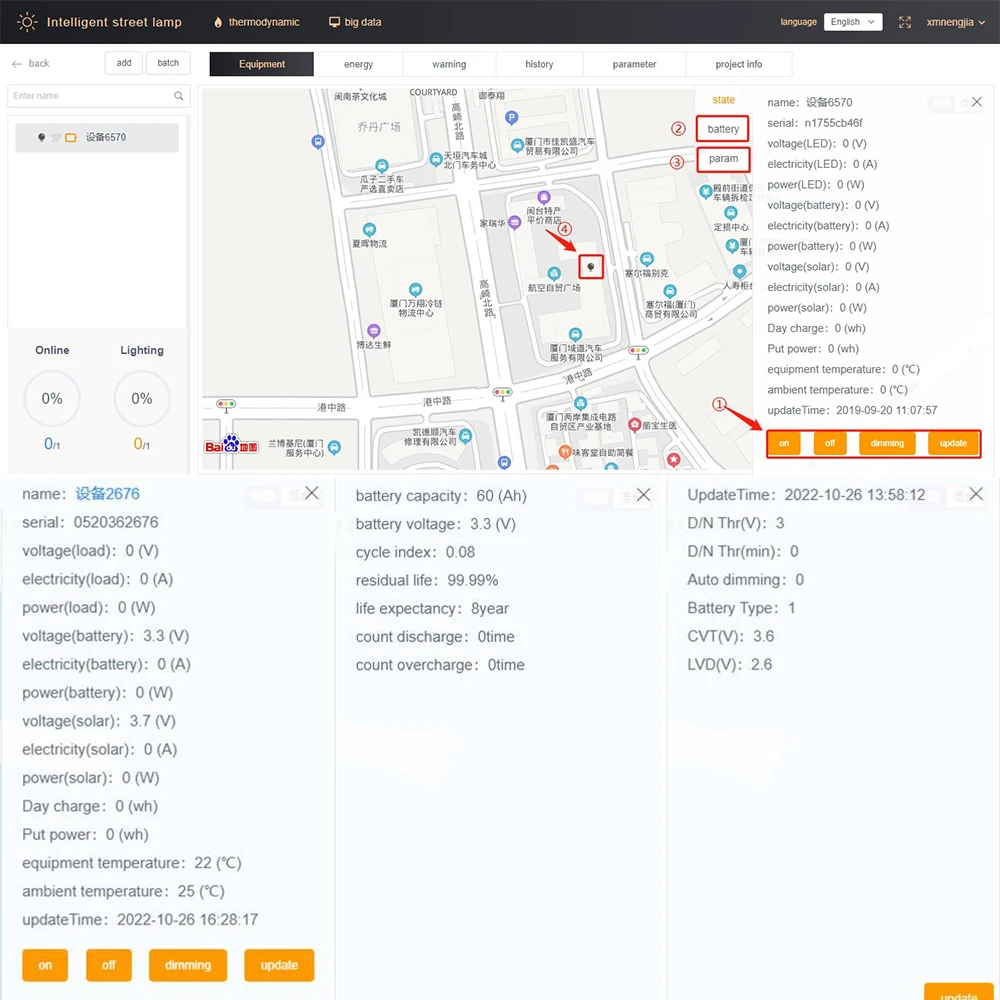
Task: Click the sun logo beside Intelligent street lamp
Action: (27, 22)
